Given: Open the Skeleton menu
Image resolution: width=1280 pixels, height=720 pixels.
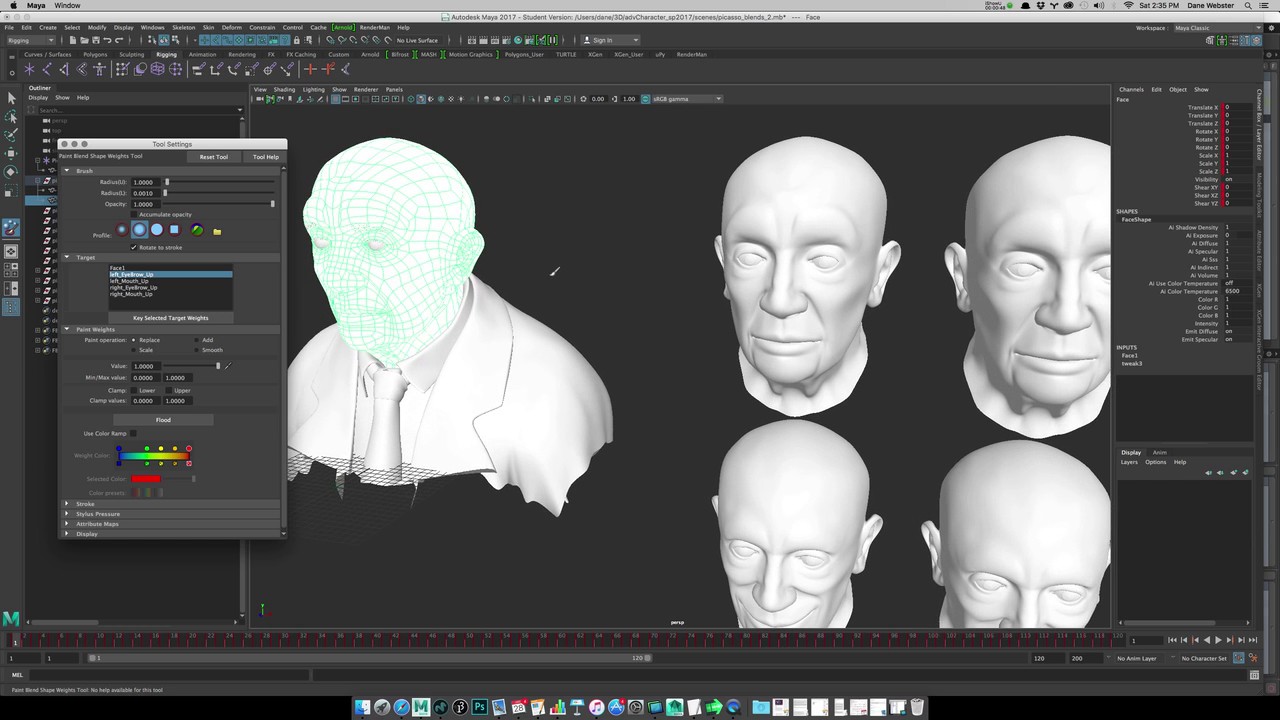Looking at the screenshot, I should [x=183, y=28].
